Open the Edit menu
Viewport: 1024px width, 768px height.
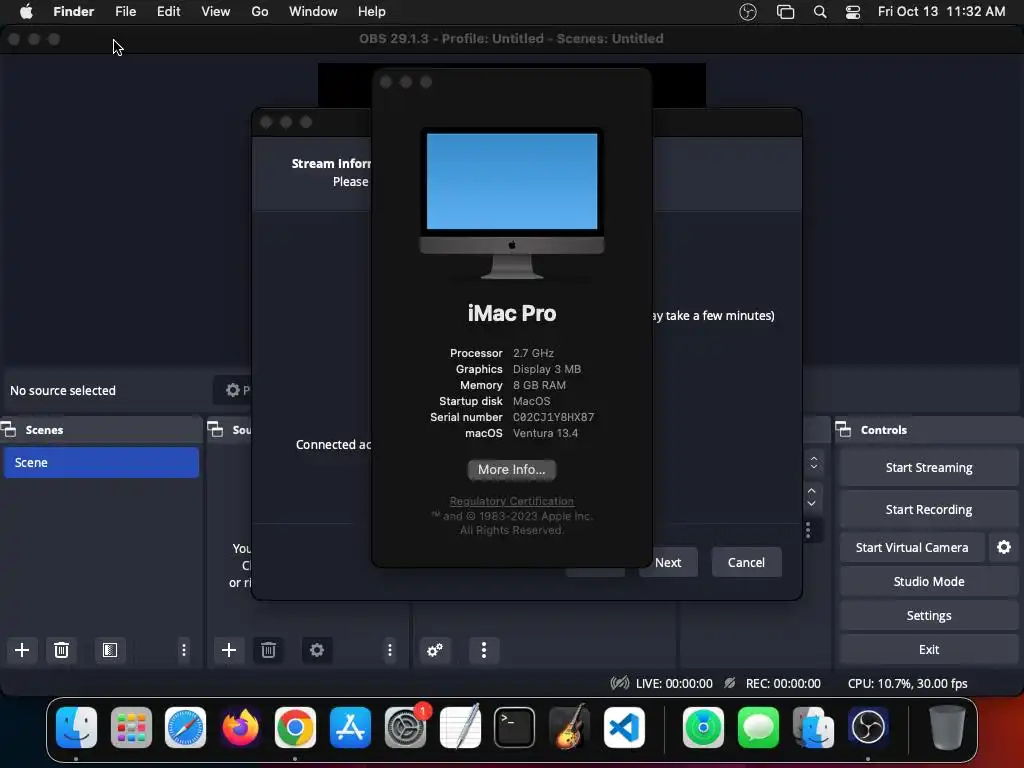[168, 12]
